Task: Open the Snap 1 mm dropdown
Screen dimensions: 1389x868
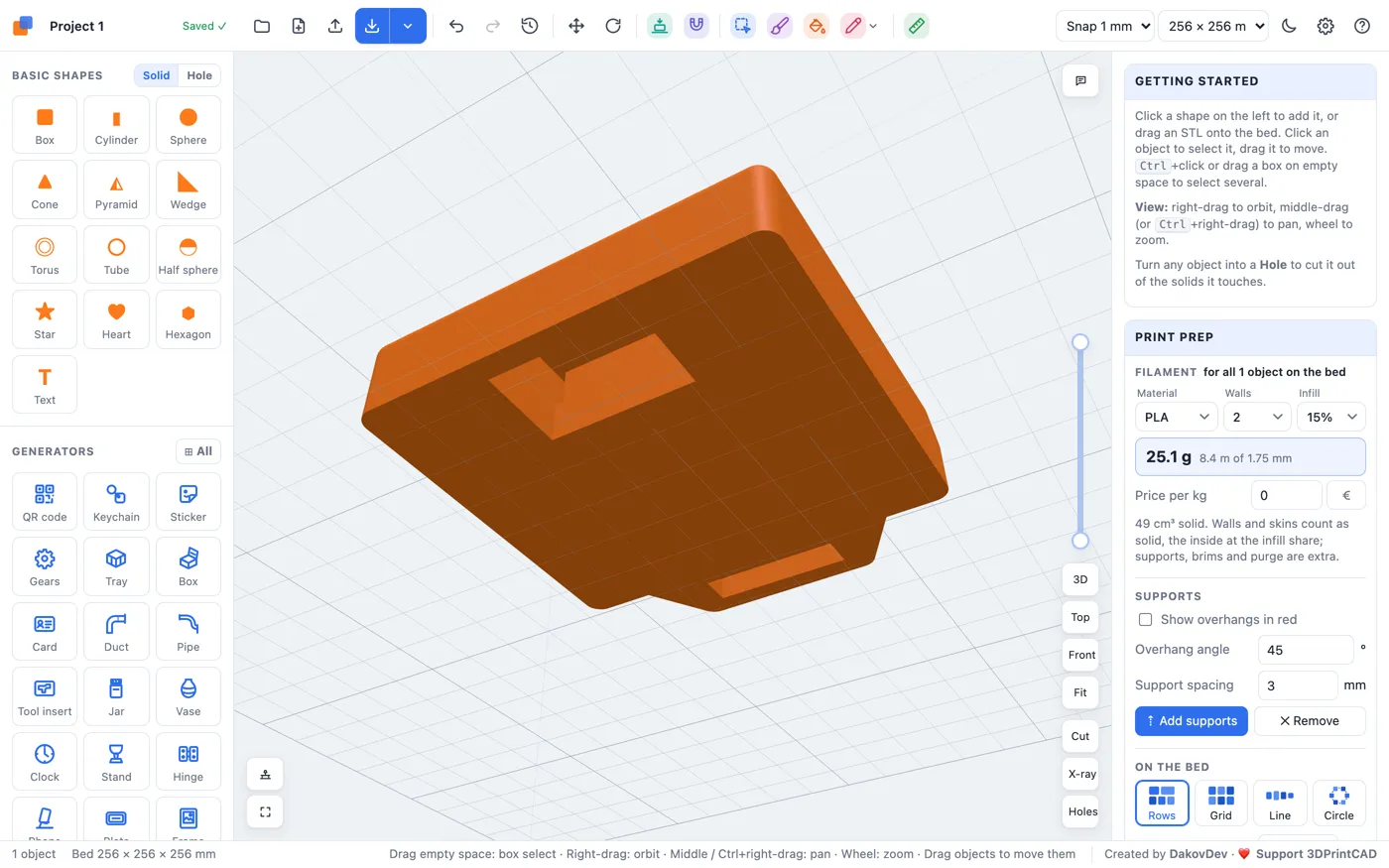Action: (x=1104, y=26)
